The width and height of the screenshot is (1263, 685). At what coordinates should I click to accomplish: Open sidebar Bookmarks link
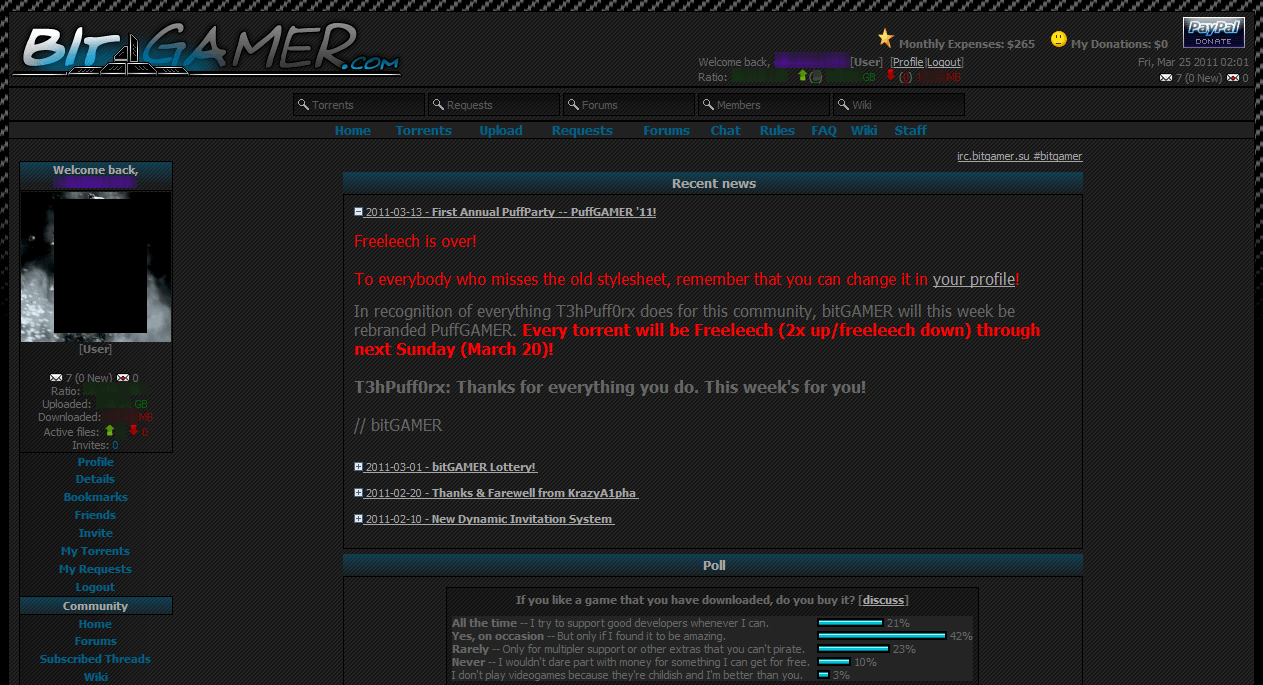[96, 498]
